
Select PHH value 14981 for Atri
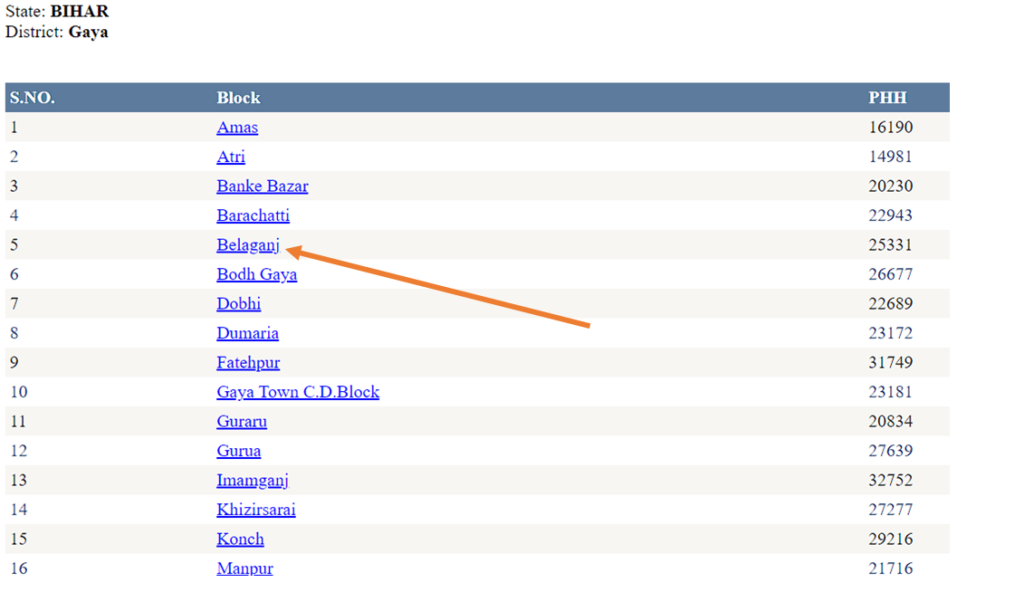(890, 157)
